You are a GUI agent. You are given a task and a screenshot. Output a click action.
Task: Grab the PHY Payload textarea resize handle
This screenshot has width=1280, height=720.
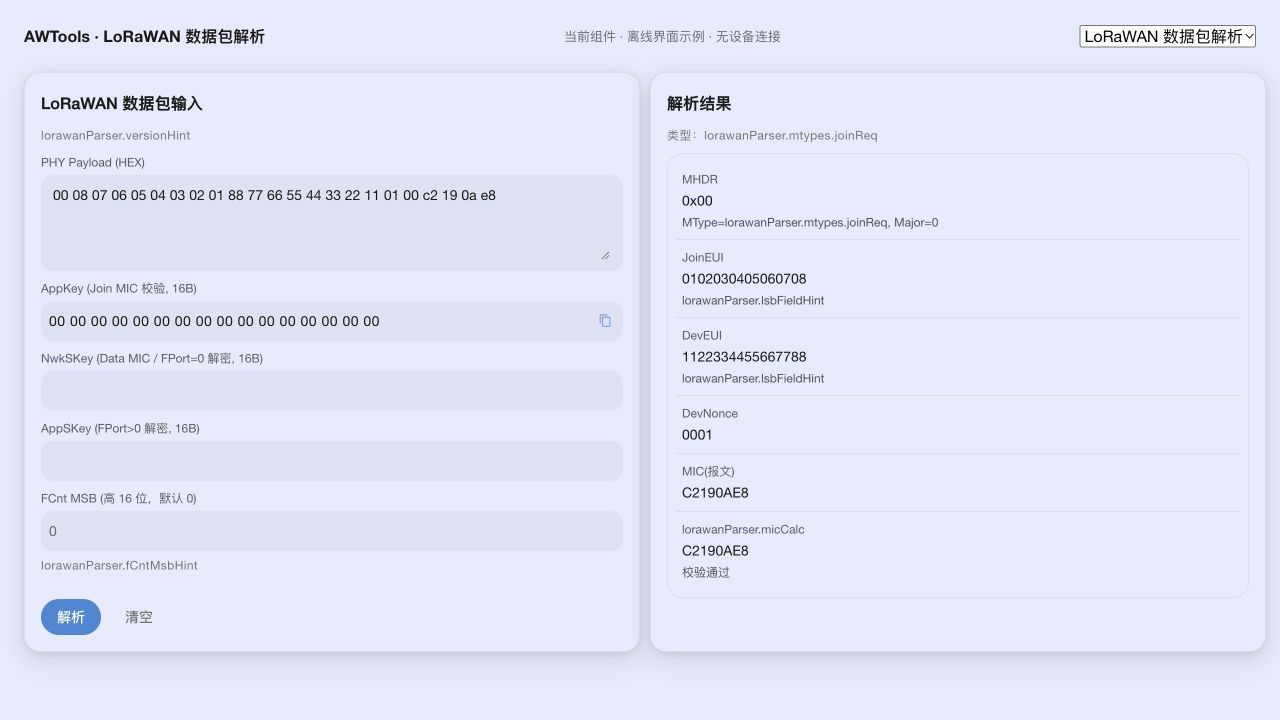tap(606, 255)
